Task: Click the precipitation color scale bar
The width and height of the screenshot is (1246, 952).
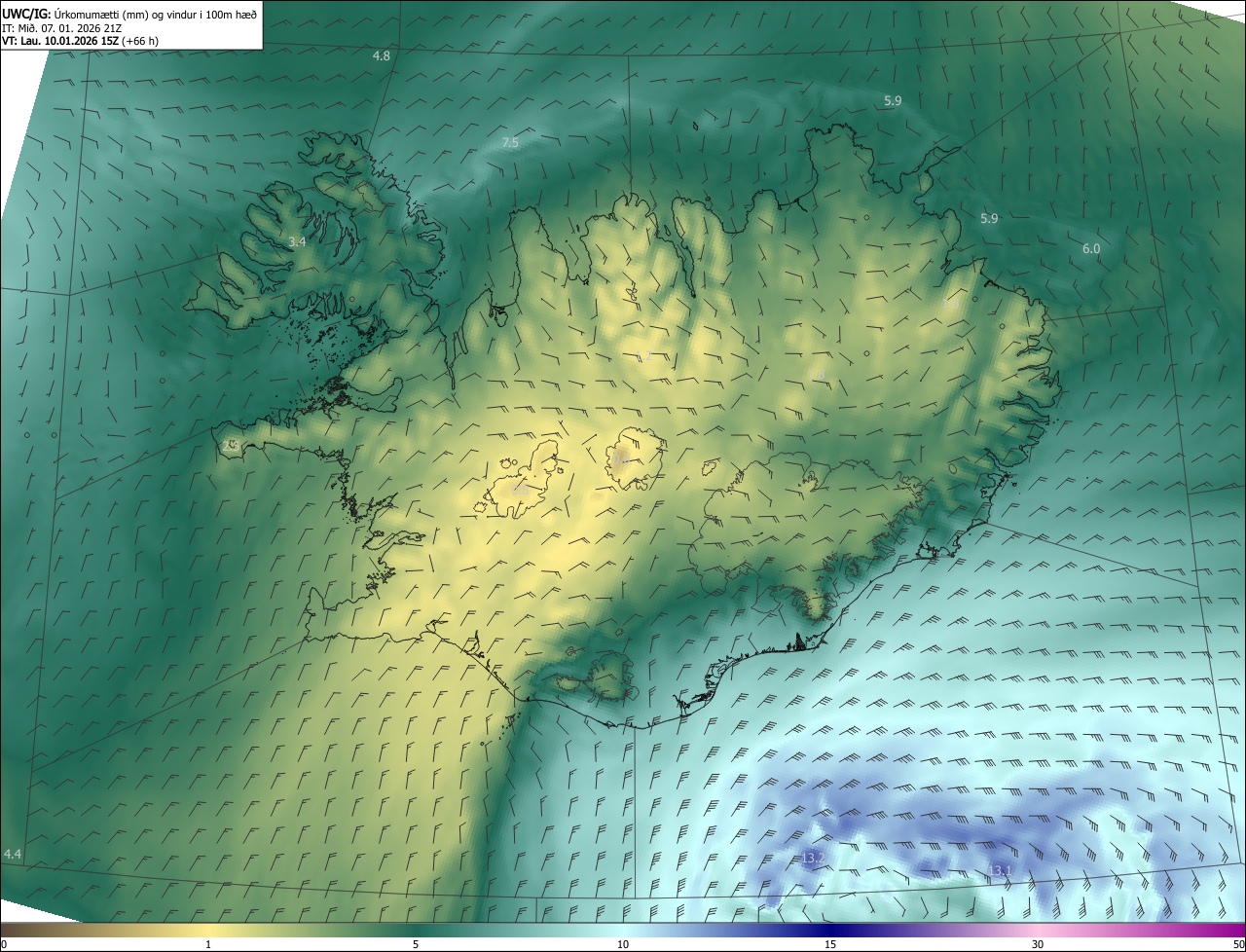Action: click(623, 930)
